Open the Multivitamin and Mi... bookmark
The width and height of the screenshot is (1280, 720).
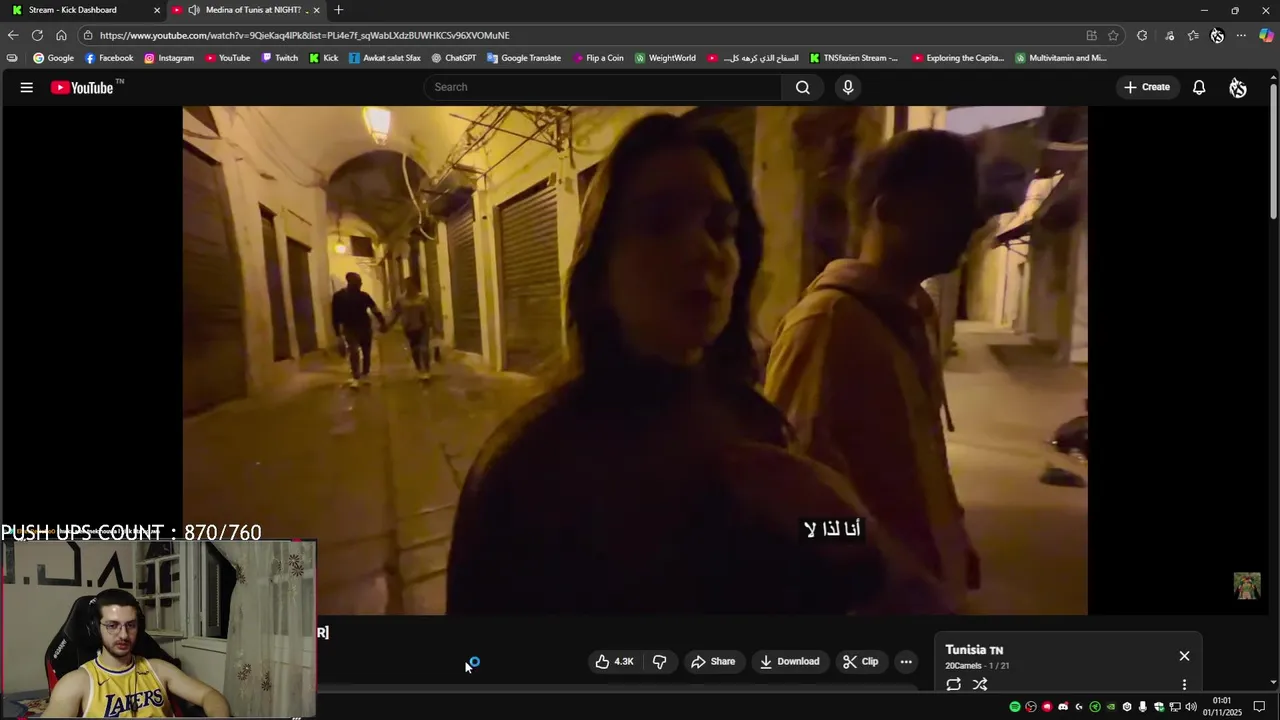coord(1061,58)
